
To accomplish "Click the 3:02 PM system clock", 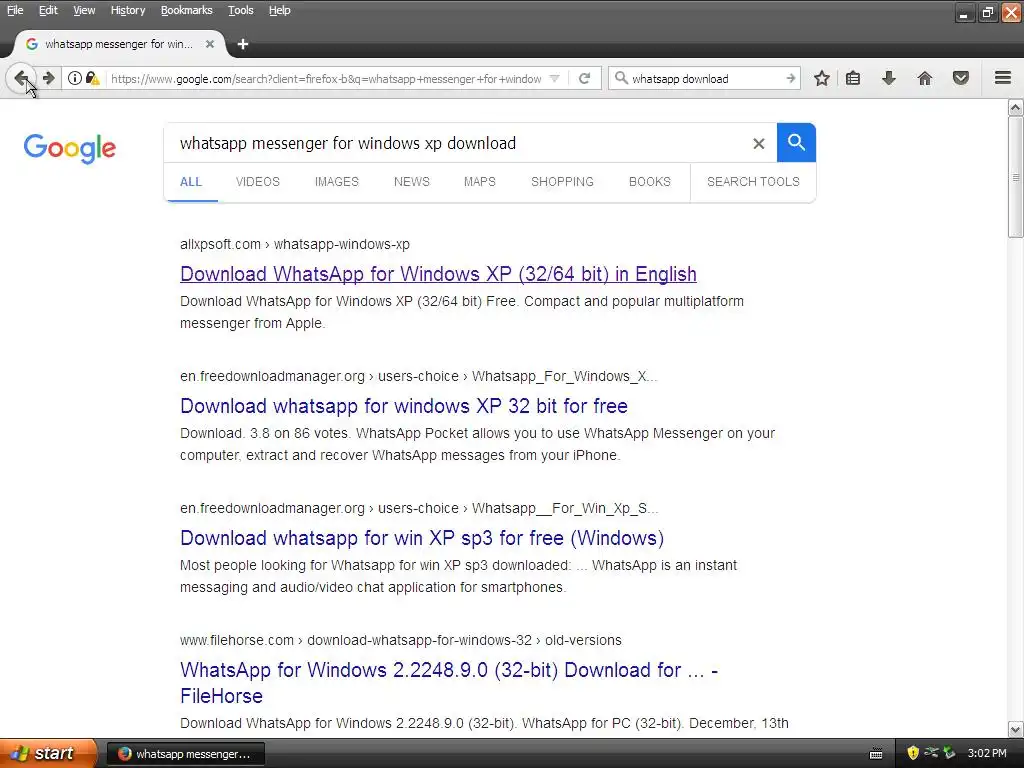I will click(987, 753).
